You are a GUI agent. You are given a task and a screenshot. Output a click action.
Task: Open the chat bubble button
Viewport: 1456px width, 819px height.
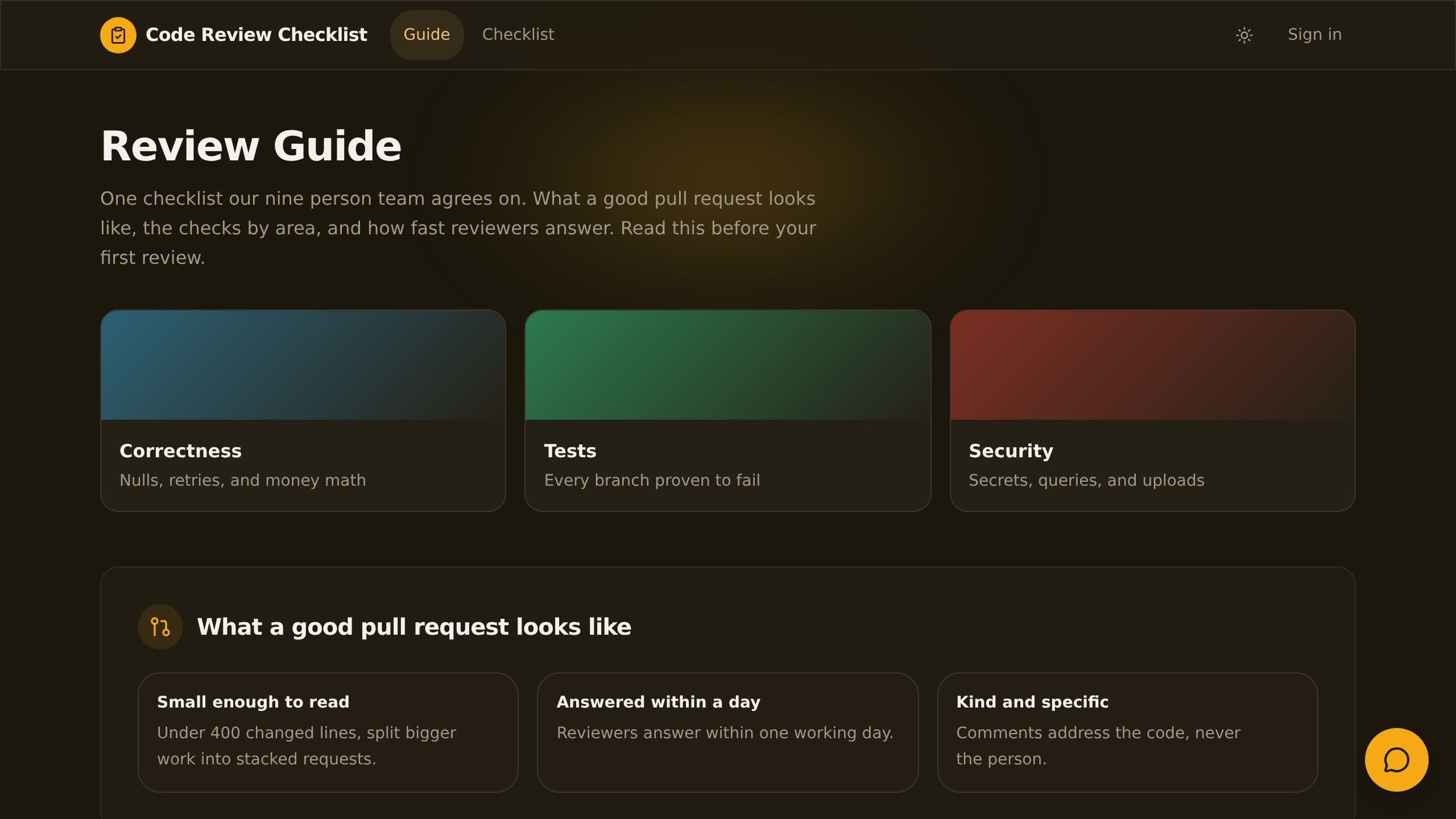coord(1396,760)
